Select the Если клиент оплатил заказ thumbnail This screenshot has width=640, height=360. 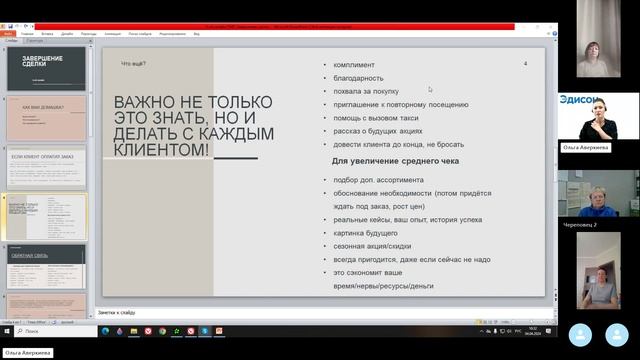(47, 168)
